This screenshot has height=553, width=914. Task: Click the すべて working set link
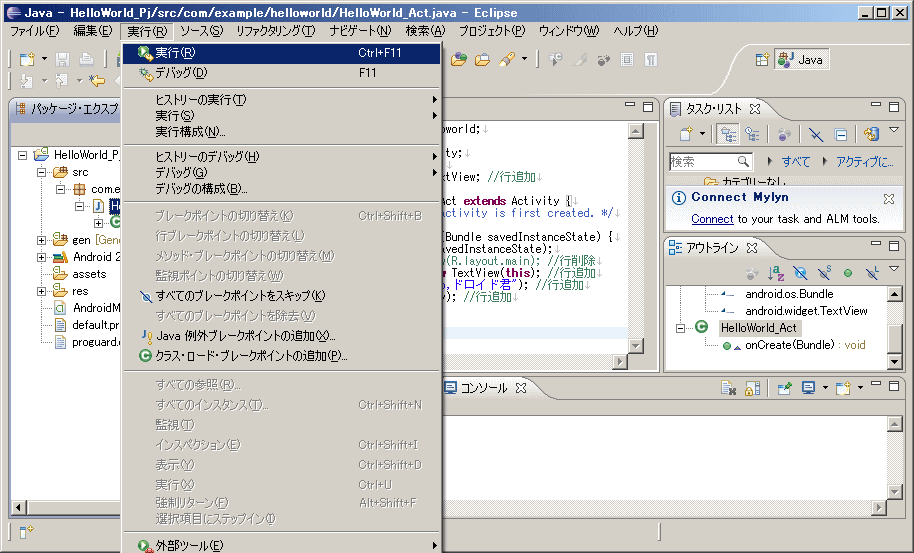(796, 161)
